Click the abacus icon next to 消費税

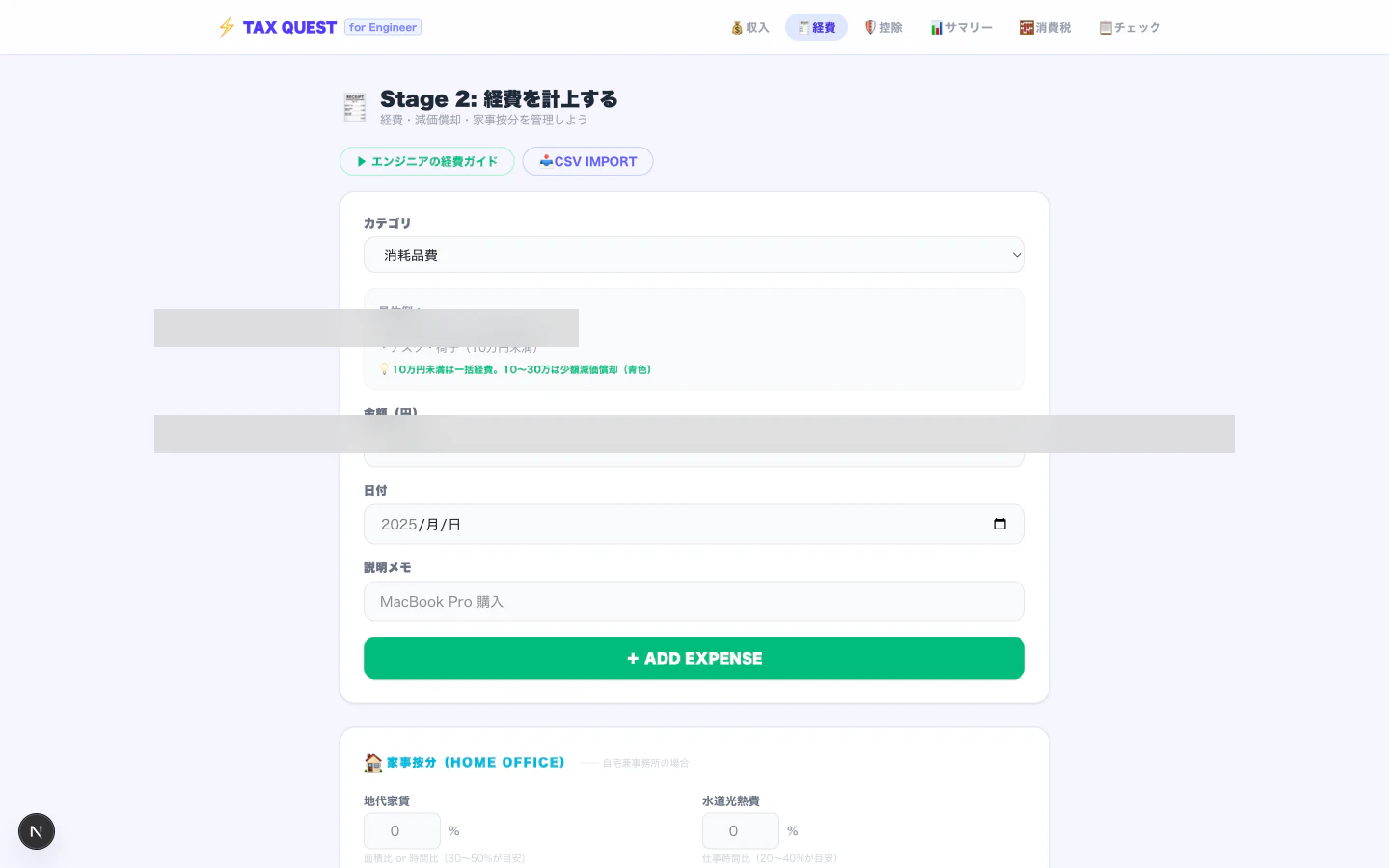1026,27
